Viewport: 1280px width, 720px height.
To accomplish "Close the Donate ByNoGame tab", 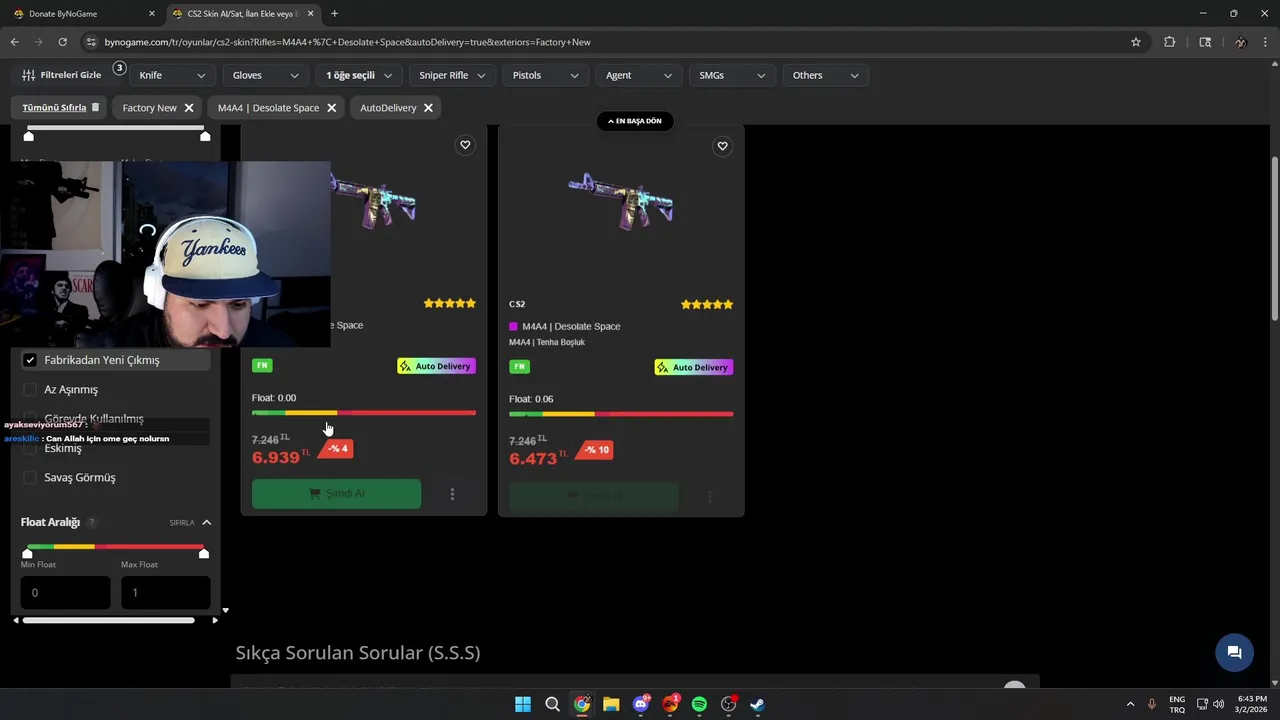I will (x=152, y=14).
